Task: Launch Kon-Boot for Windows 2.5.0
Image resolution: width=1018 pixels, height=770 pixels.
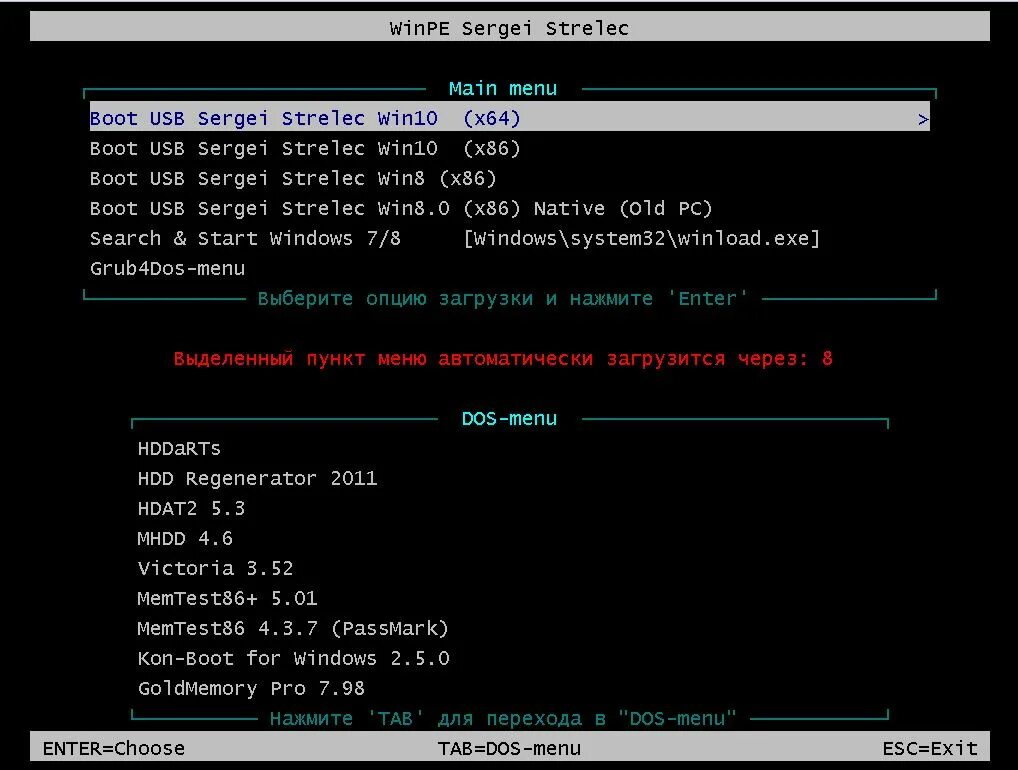Action: (293, 658)
